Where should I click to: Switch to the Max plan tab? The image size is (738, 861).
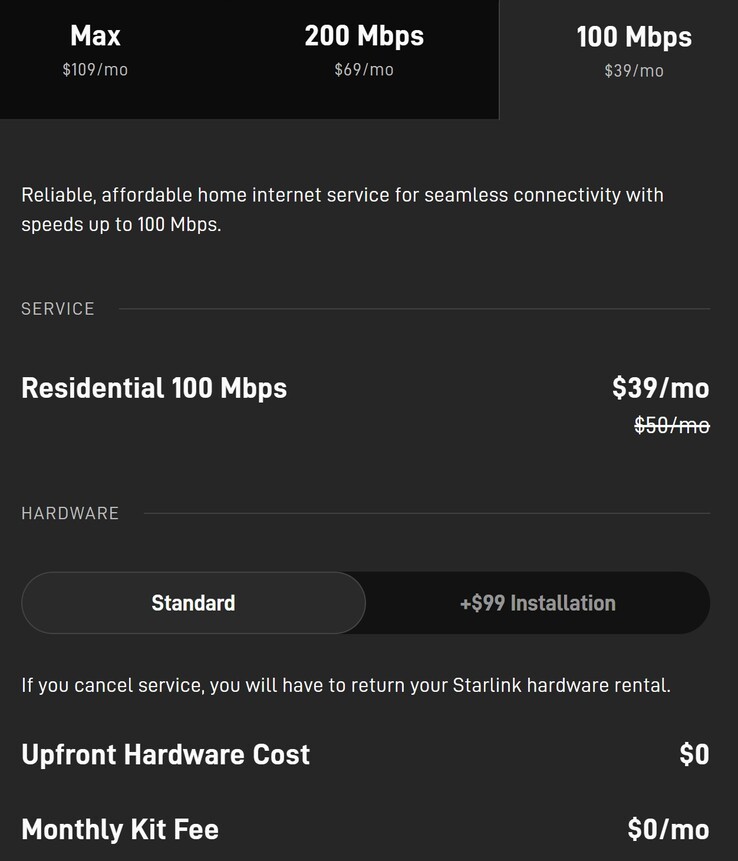[x=95, y=48]
